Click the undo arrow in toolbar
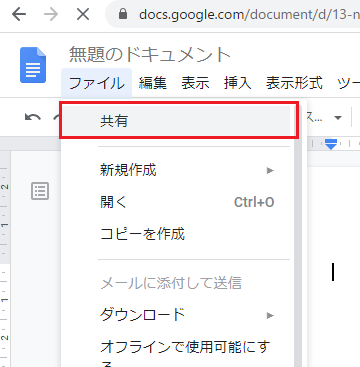The image size is (360, 367). (x=33, y=117)
